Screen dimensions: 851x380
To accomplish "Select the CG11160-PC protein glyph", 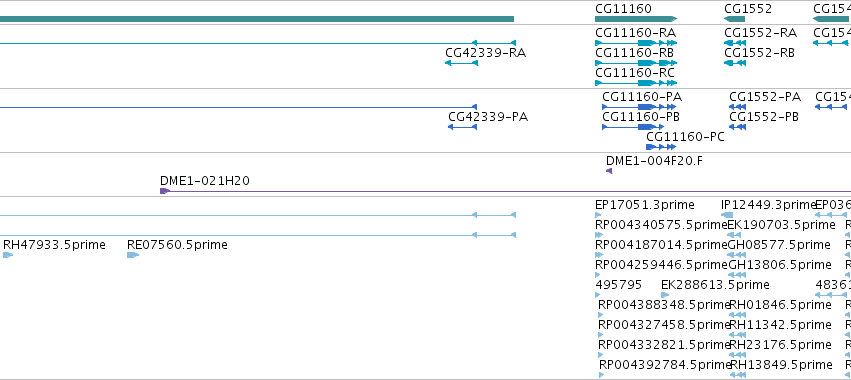I will click(661, 147).
